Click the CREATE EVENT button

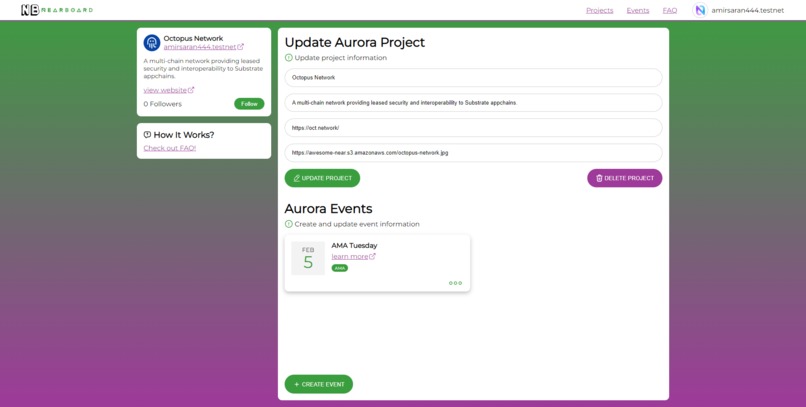pyautogui.click(x=319, y=384)
